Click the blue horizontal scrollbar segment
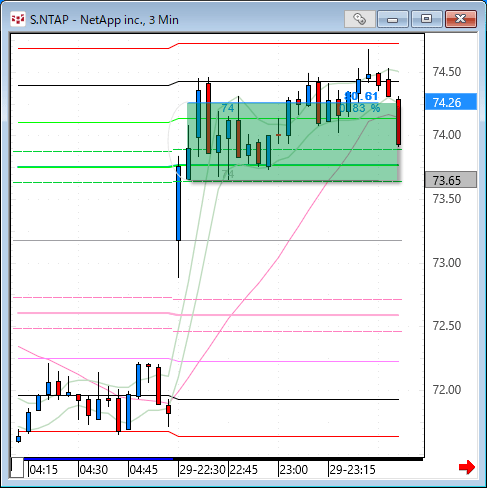The width and height of the screenshot is (487, 488). (x=99, y=459)
